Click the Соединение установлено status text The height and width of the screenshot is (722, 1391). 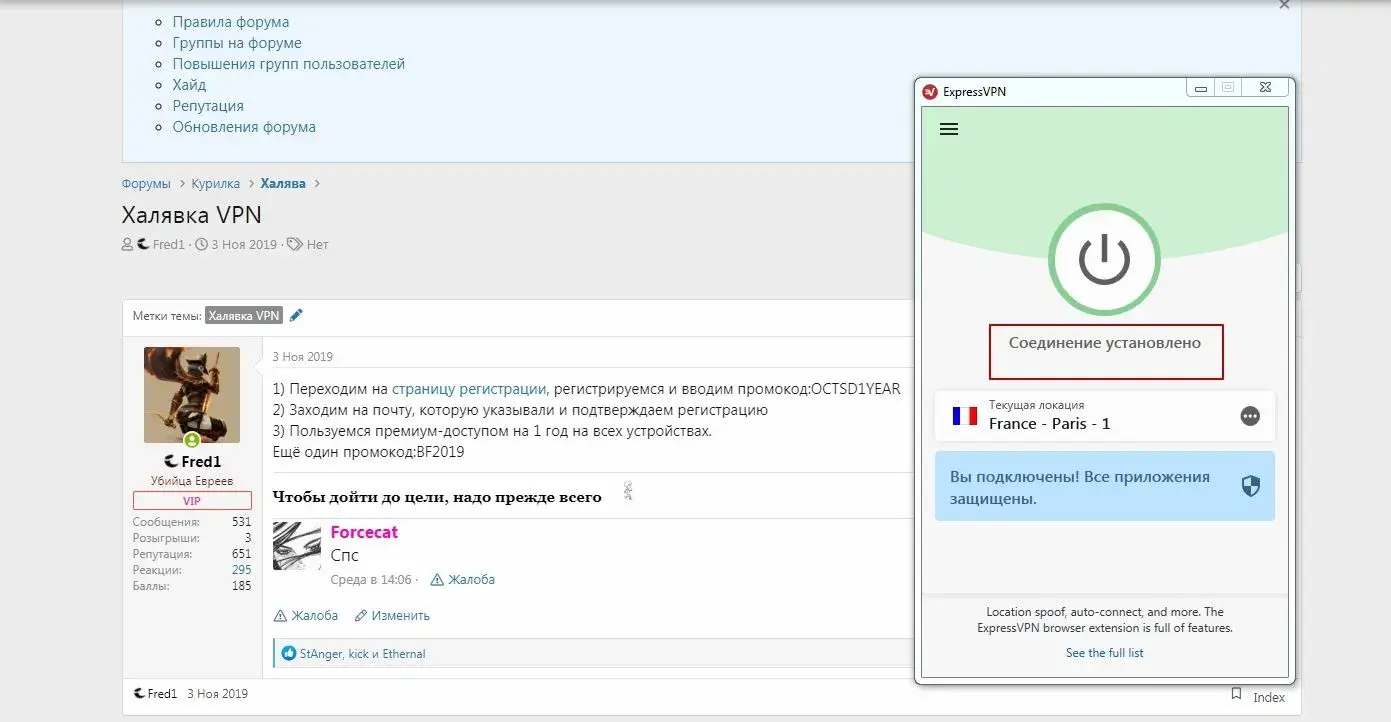1105,343
